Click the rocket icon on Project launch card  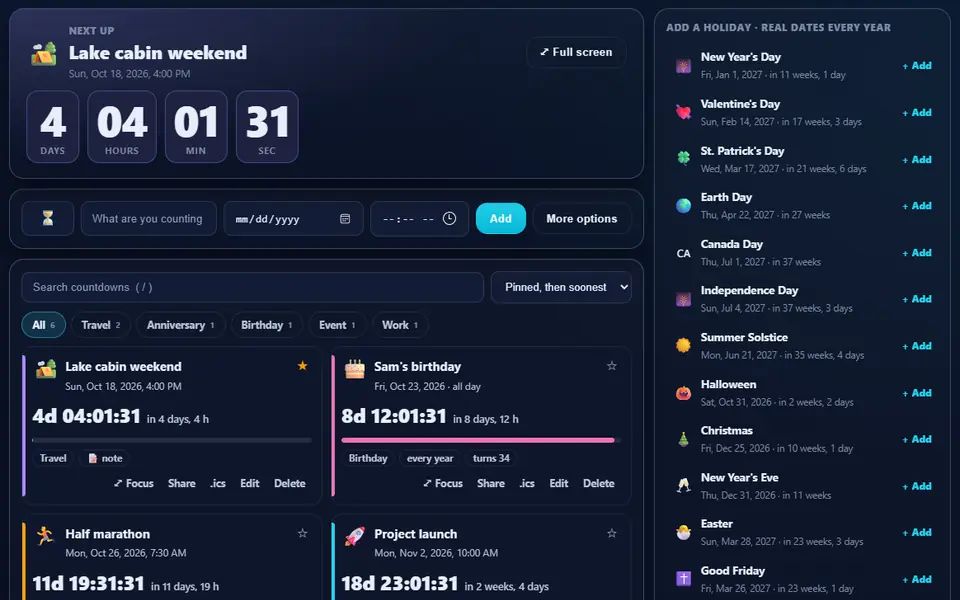[354, 536]
